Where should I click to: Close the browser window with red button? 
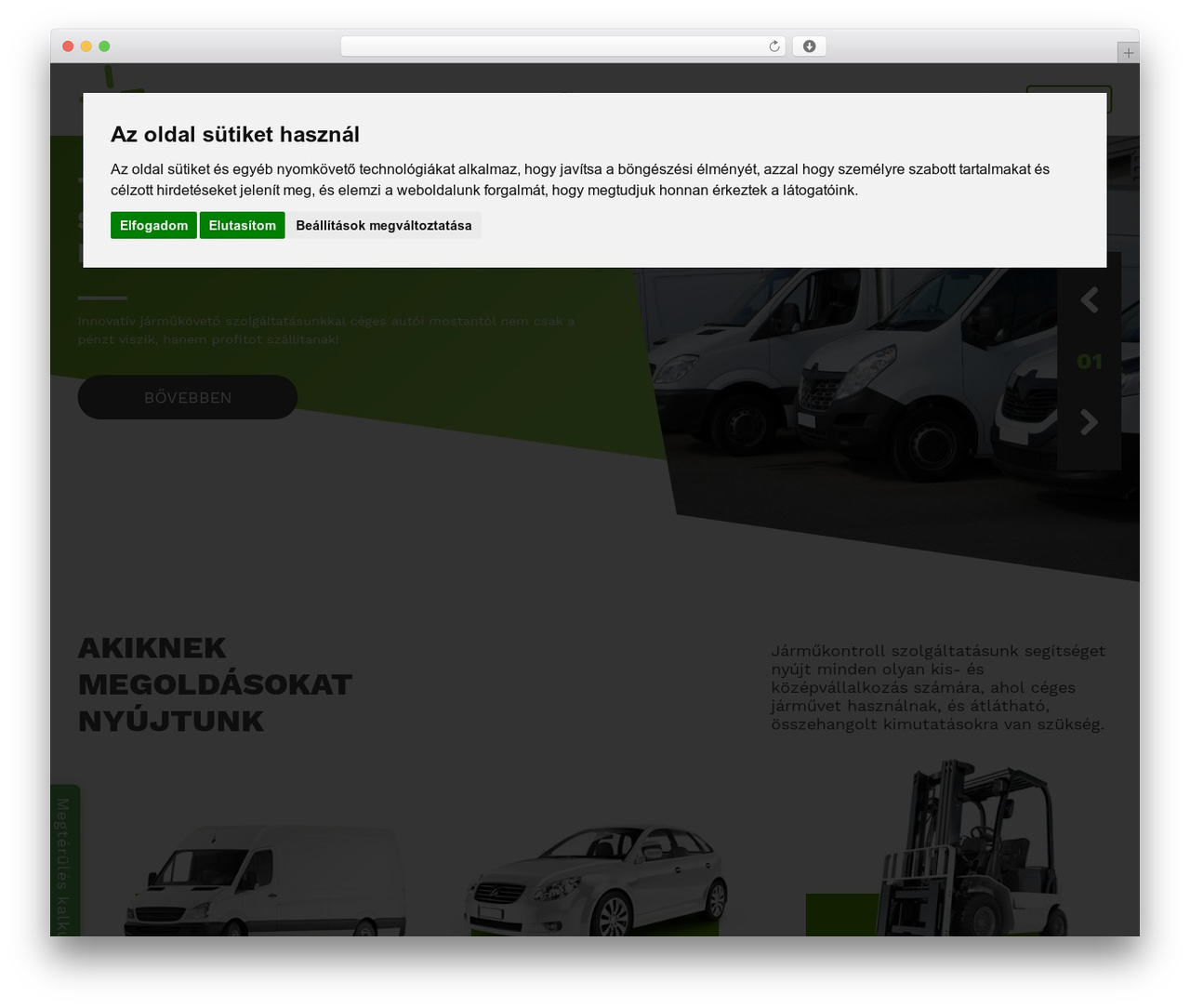point(68,46)
